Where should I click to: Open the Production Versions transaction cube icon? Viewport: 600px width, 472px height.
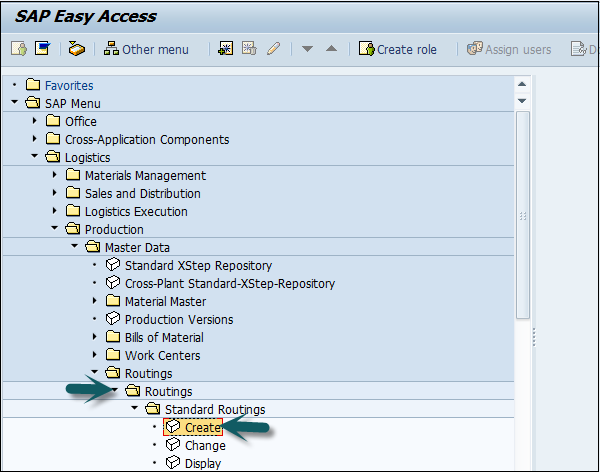click(x=113, y=320)
